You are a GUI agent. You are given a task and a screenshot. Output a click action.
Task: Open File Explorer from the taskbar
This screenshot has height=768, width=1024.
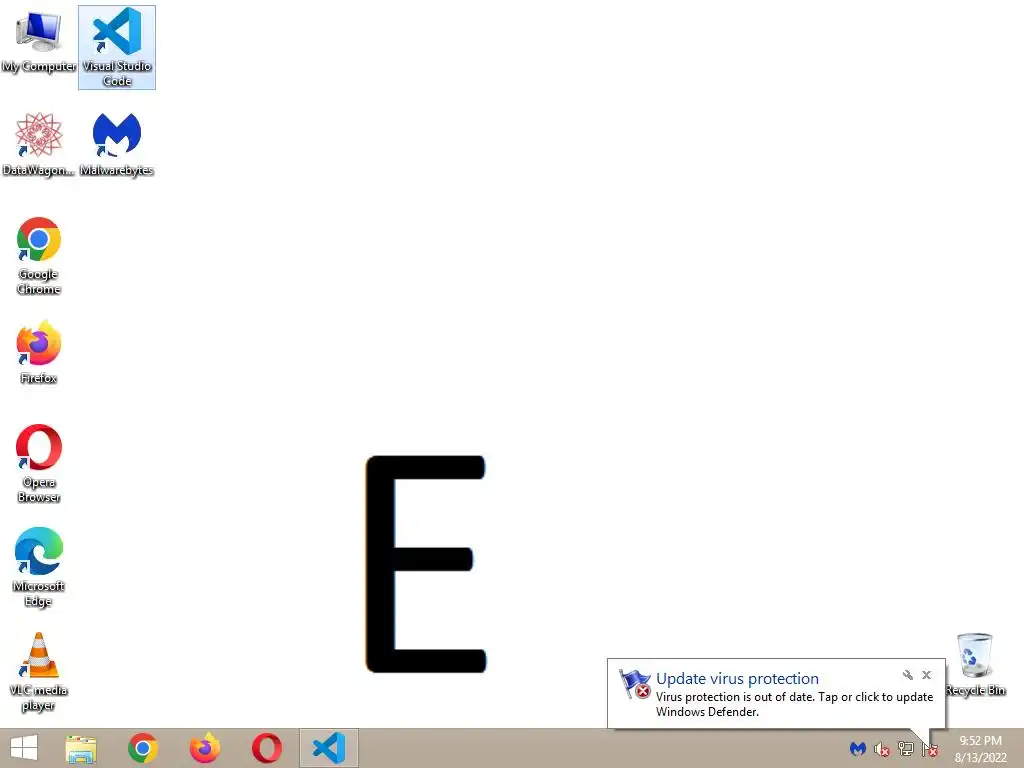(x=81, y=748)
